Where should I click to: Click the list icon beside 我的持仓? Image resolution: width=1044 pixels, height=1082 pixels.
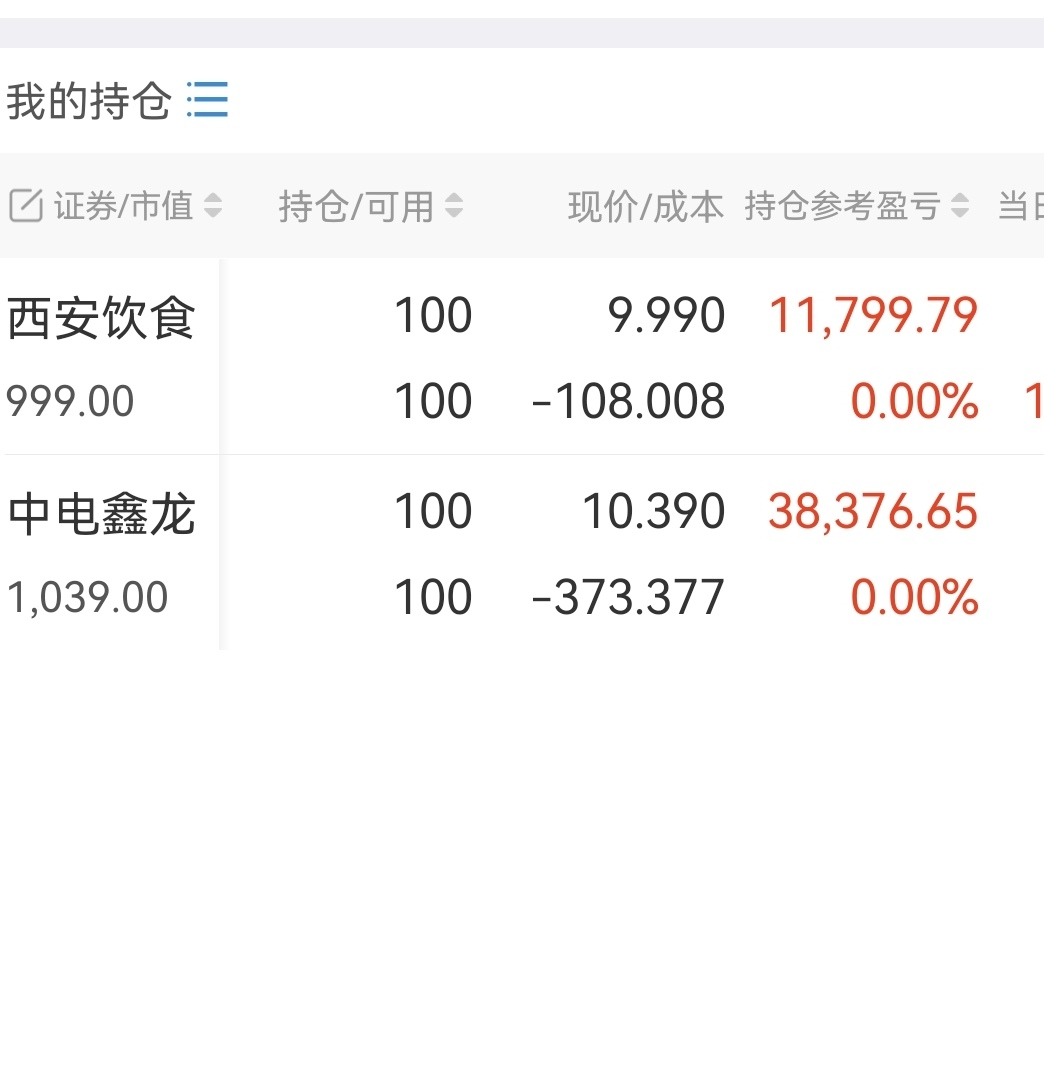[208, 100]
